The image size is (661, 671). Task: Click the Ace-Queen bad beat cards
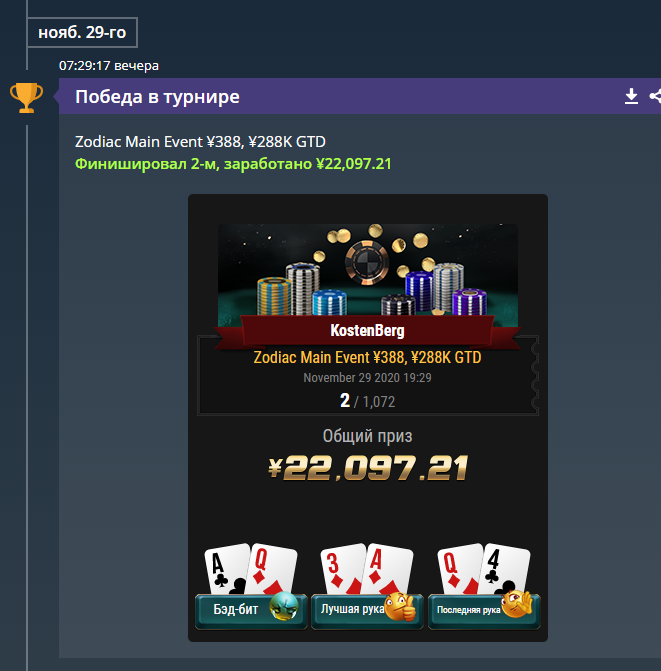251,569
